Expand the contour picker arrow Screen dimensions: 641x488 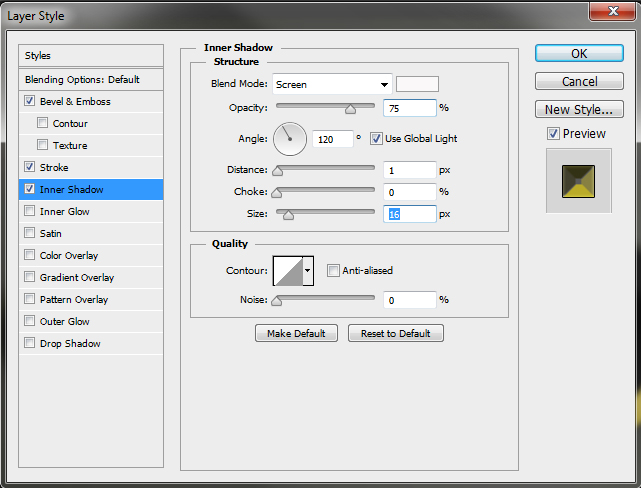(x=308, y=270)
